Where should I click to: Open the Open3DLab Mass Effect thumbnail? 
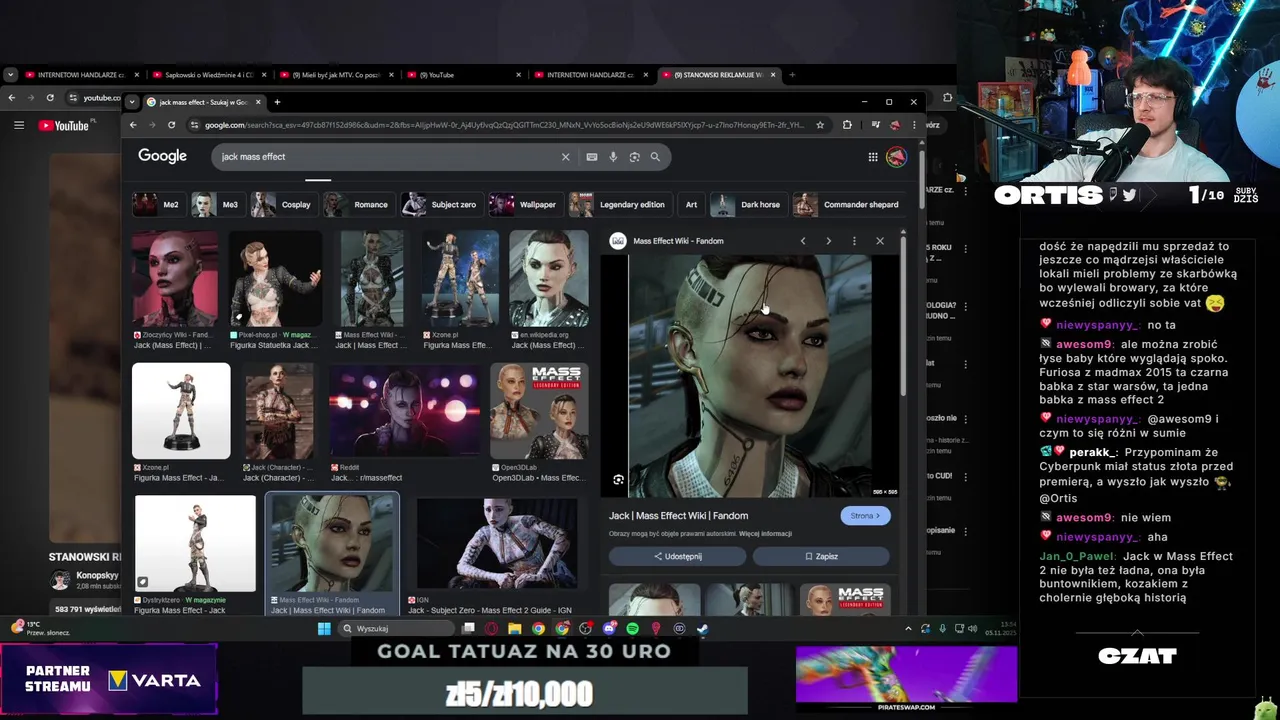(539, 411)
